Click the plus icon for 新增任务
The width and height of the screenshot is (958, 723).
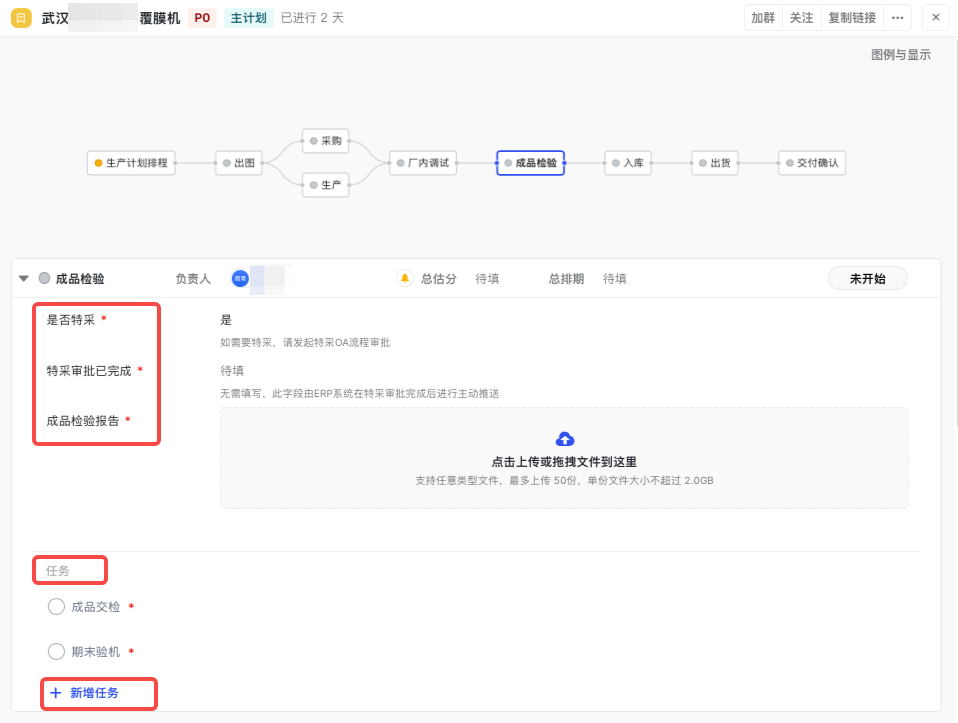pos(56,693)
